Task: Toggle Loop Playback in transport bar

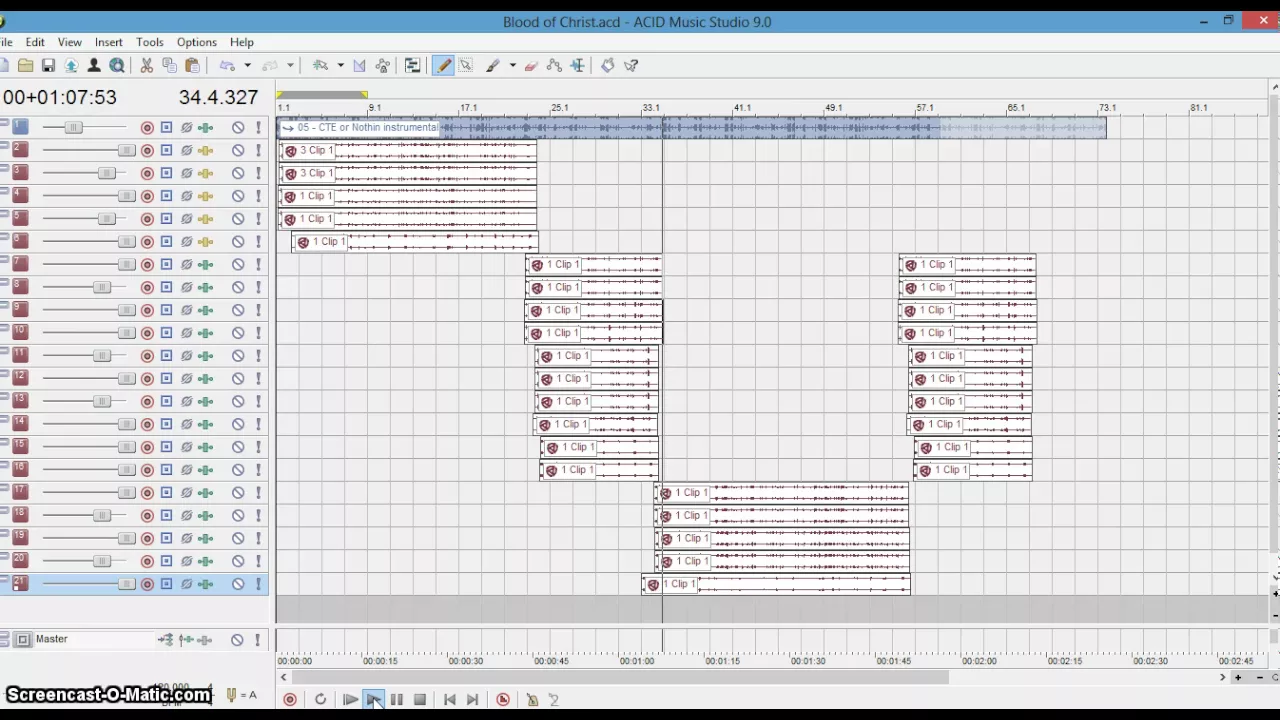Action: click(320, 700)
